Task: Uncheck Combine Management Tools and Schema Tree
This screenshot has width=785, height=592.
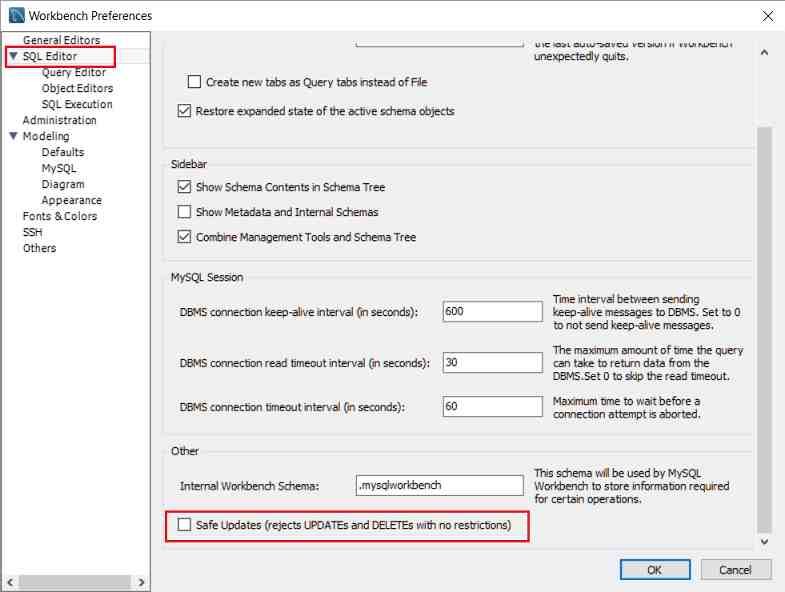Action: pyautogui.click(x=184, y=237)
